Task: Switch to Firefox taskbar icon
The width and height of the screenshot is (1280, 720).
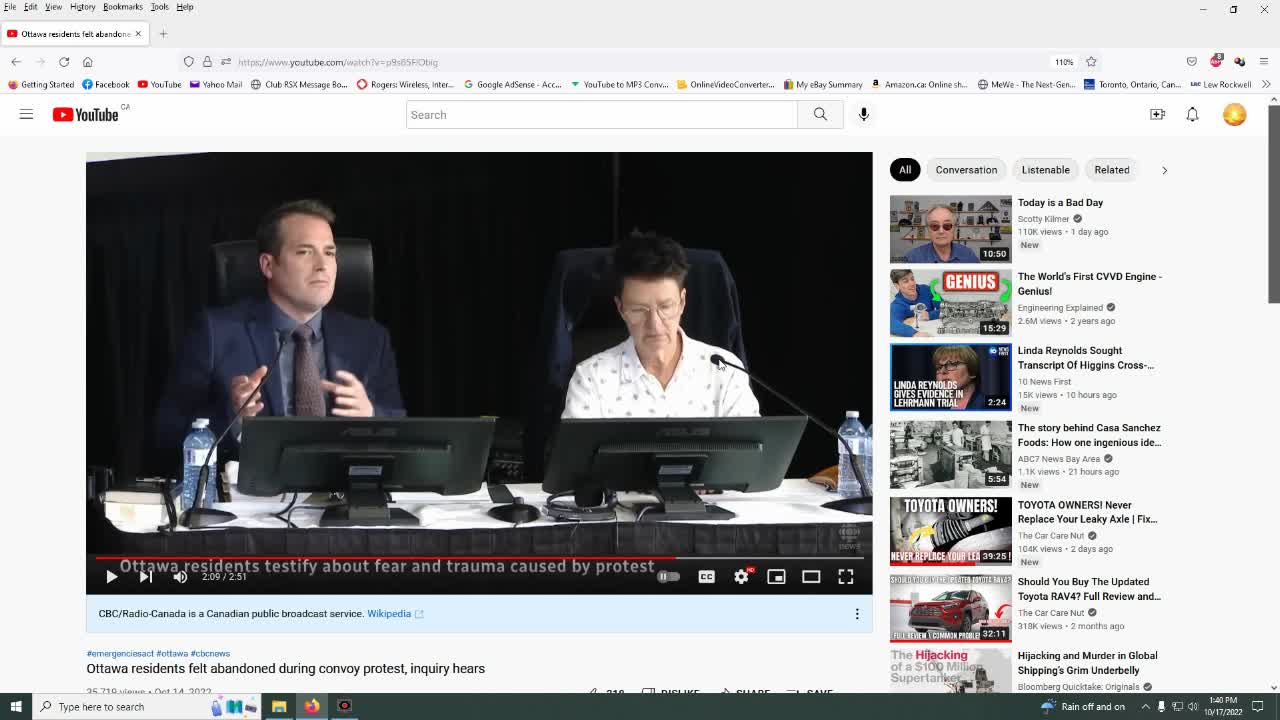Action: [x=312, y=707]
